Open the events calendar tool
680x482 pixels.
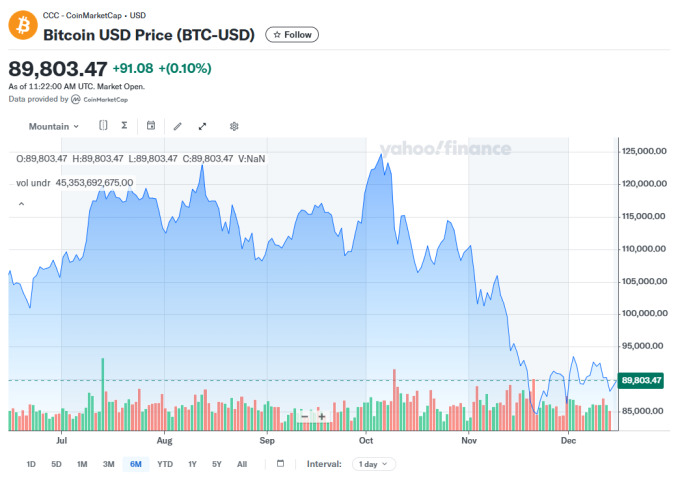tap(151, 126)
